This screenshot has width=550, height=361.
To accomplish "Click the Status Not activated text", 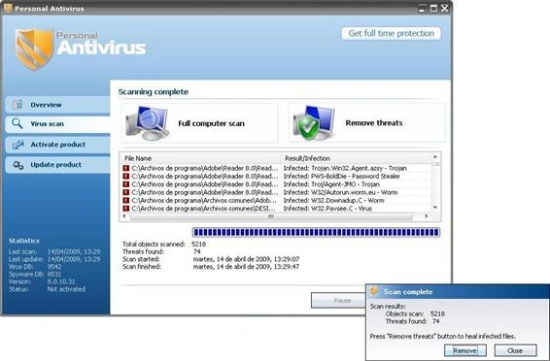I will tap(66, 289).
